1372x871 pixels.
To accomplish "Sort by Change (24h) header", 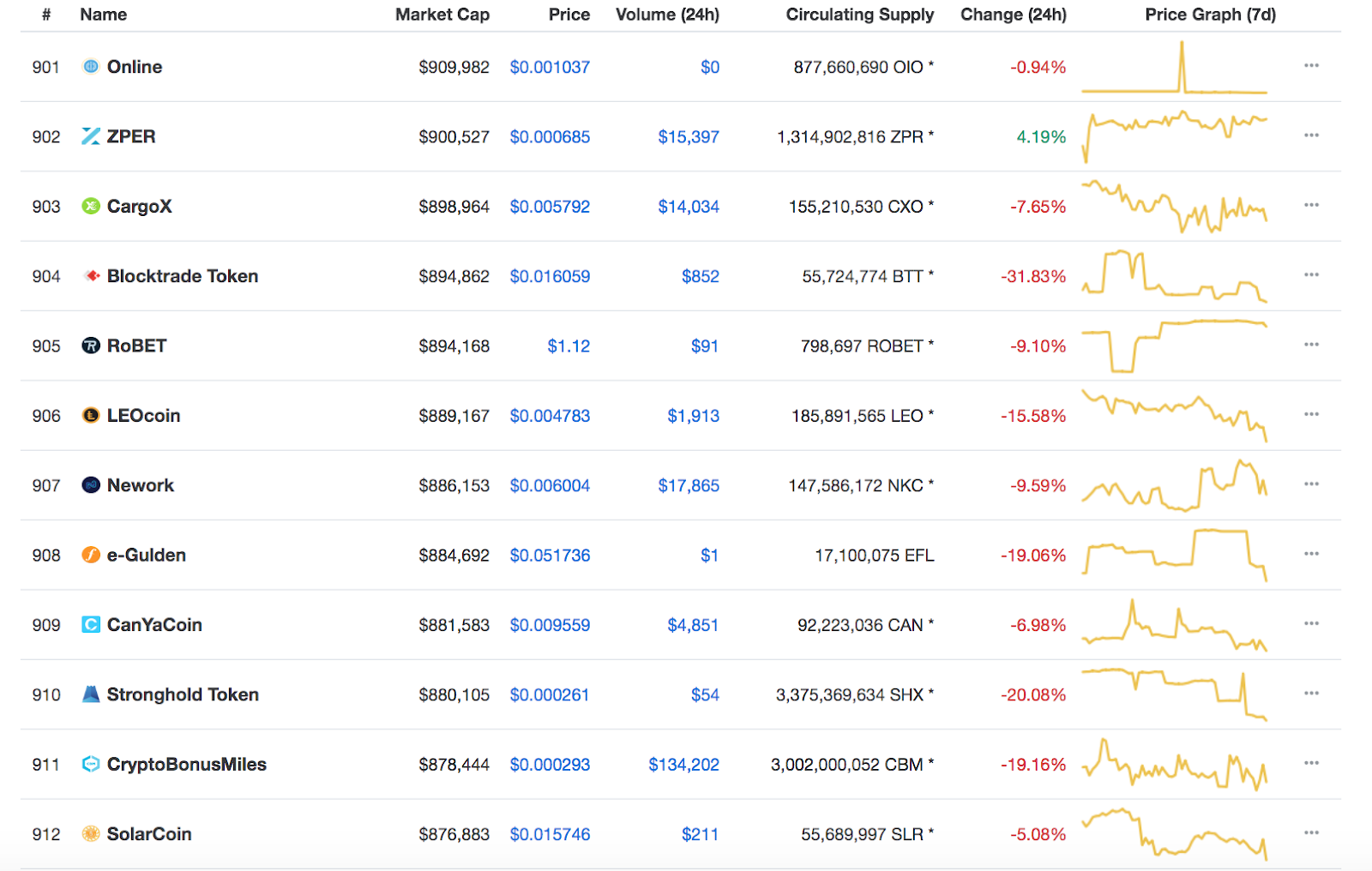I will point(1014,15).
